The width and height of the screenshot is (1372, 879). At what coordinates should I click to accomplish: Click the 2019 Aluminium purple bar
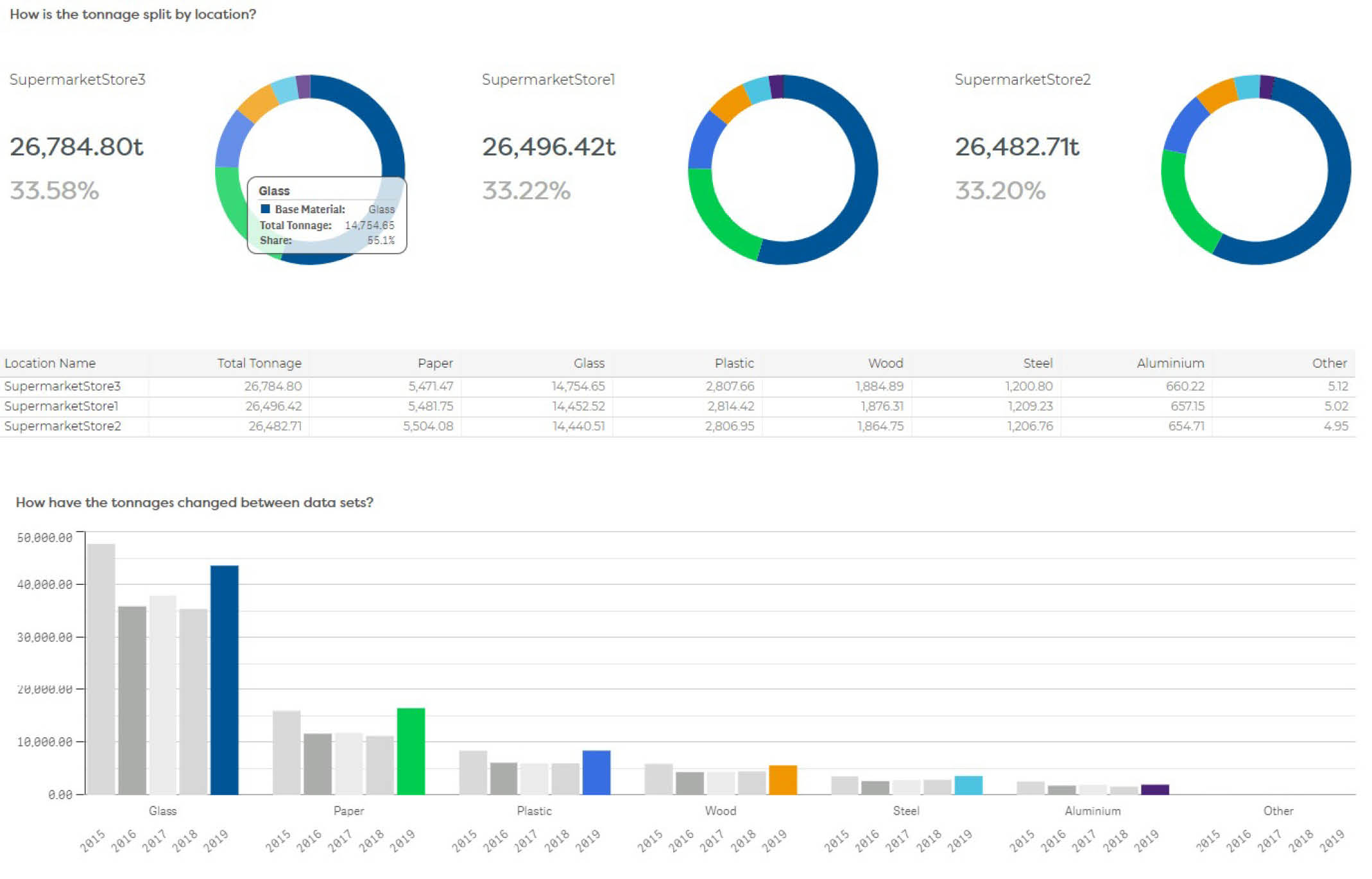click(1154, 789)
